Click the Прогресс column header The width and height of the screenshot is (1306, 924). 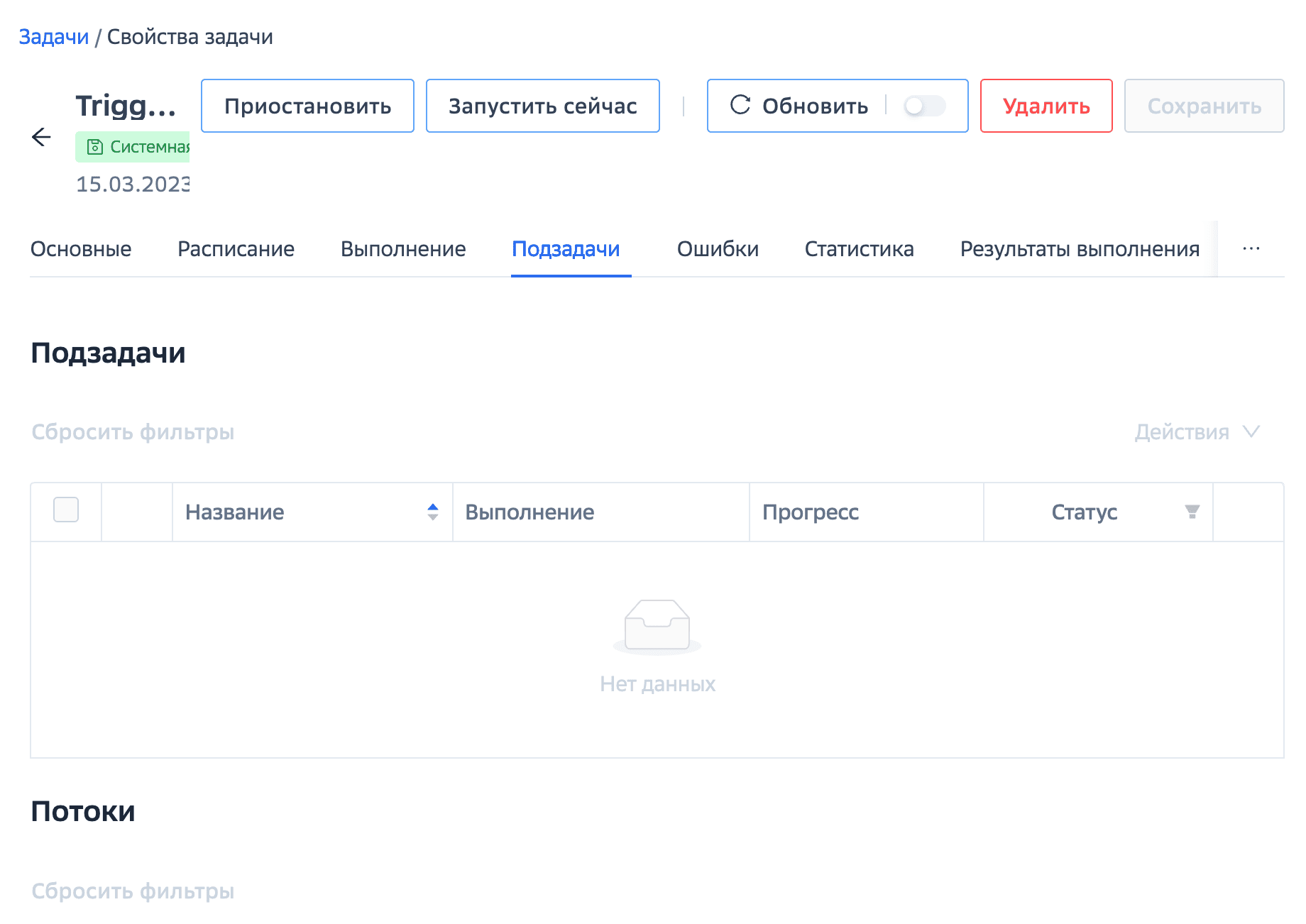[x=811, y=512]
